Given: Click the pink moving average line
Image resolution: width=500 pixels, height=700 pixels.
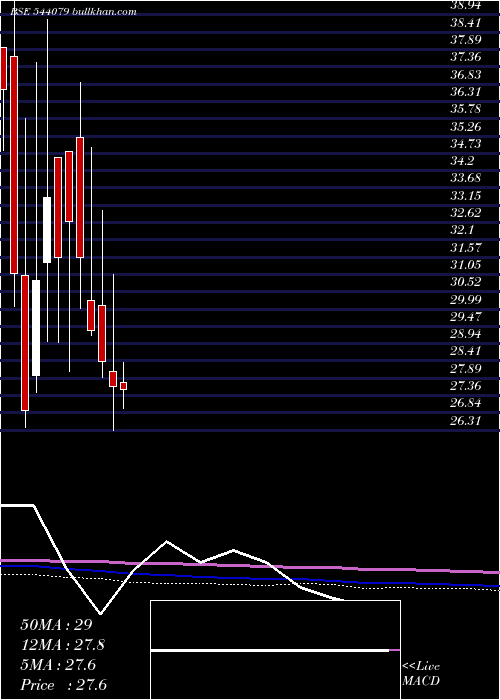Looking at the screenshot, I should [x=250, y=566].
